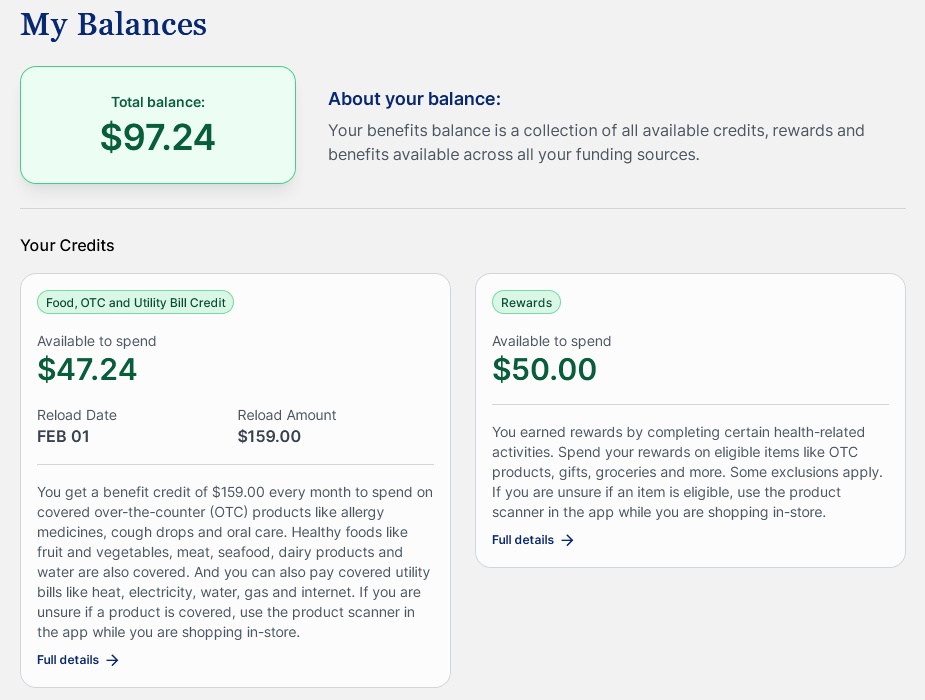925x700 pixels.
Task: Click the $50.00 rewards amount
Action: pos(544,369)
